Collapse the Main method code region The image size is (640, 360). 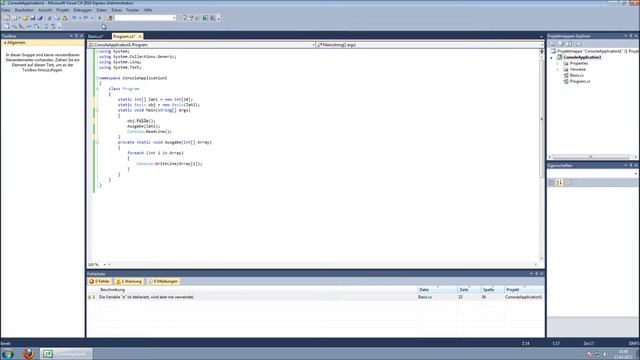[98, 110]
